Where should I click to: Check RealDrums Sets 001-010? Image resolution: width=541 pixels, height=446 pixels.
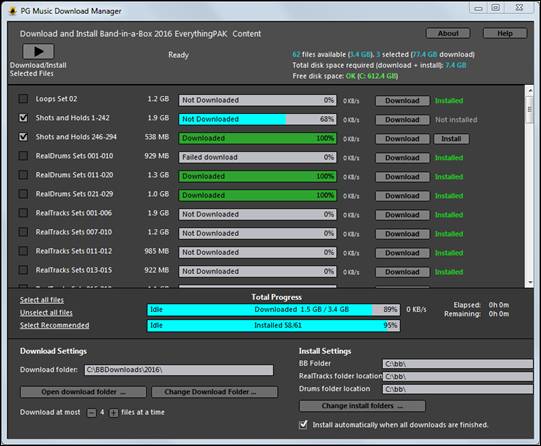click(x=23, y=156)
